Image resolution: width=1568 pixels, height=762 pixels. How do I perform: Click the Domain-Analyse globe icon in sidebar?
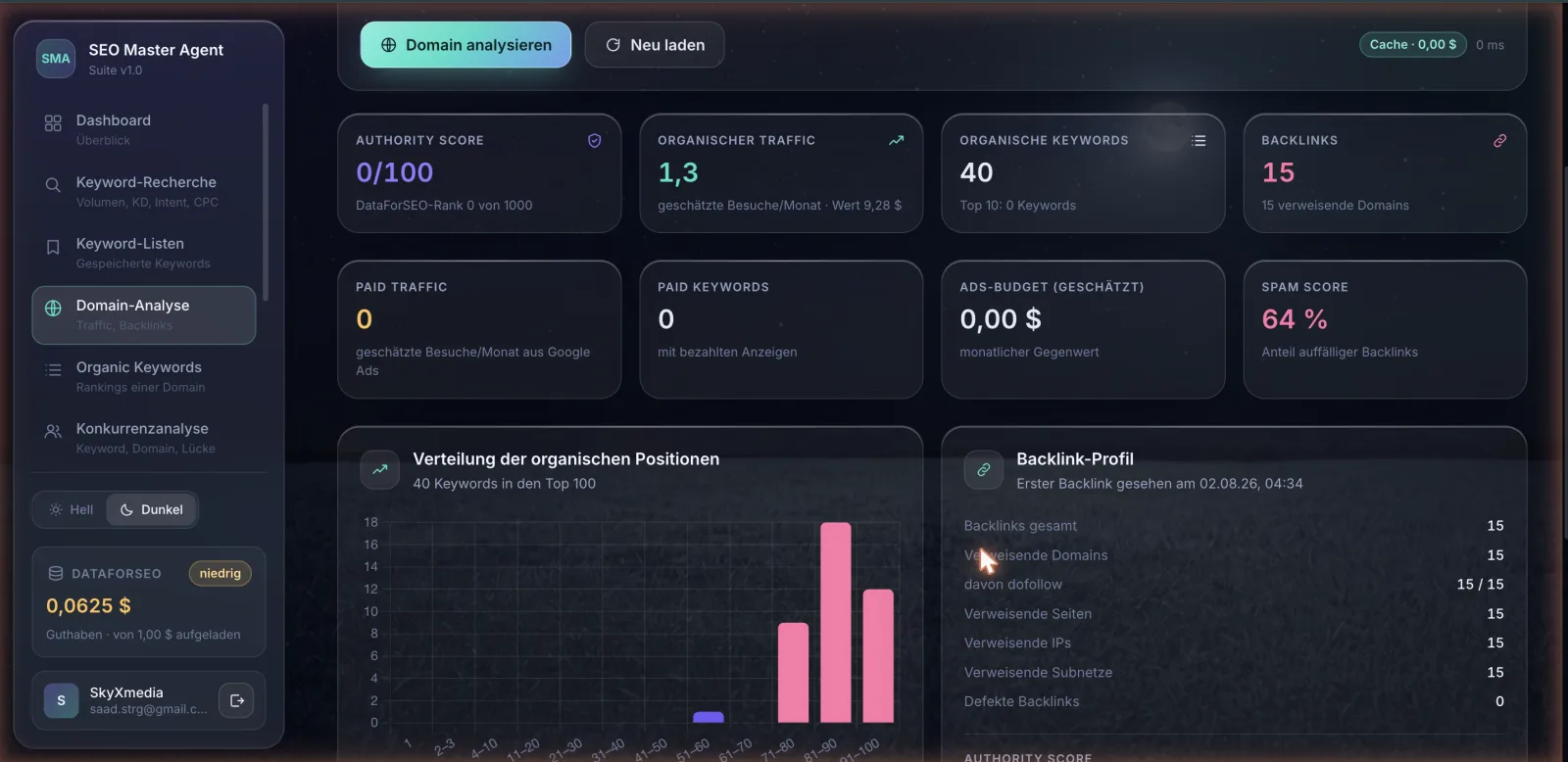click(x=53, y=308)
